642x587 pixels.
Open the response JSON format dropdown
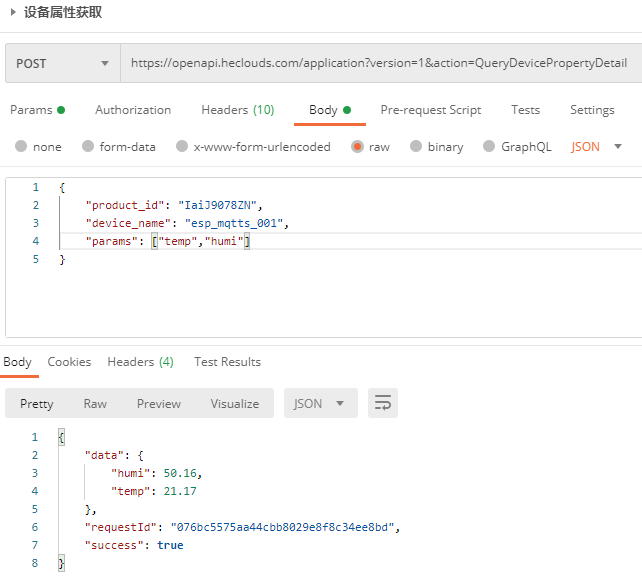click(x=321, y=403)
